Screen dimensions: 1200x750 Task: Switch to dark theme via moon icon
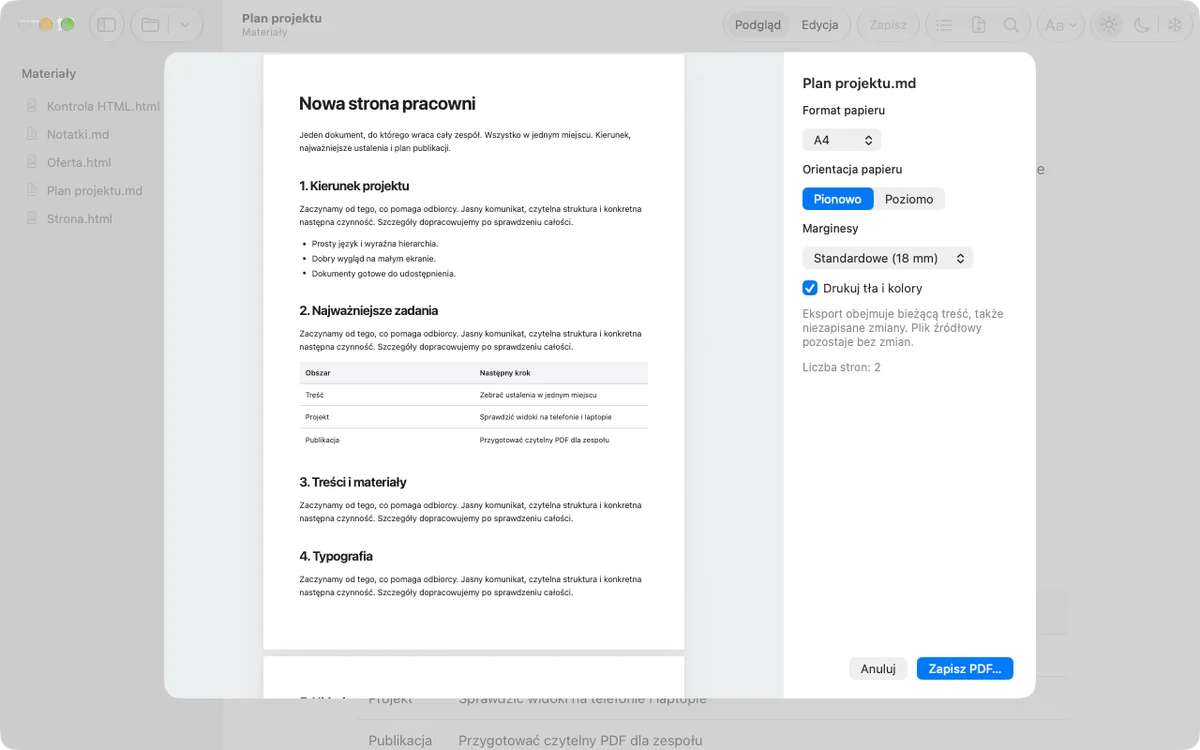pyautogui.click(x=1142, y=25)
